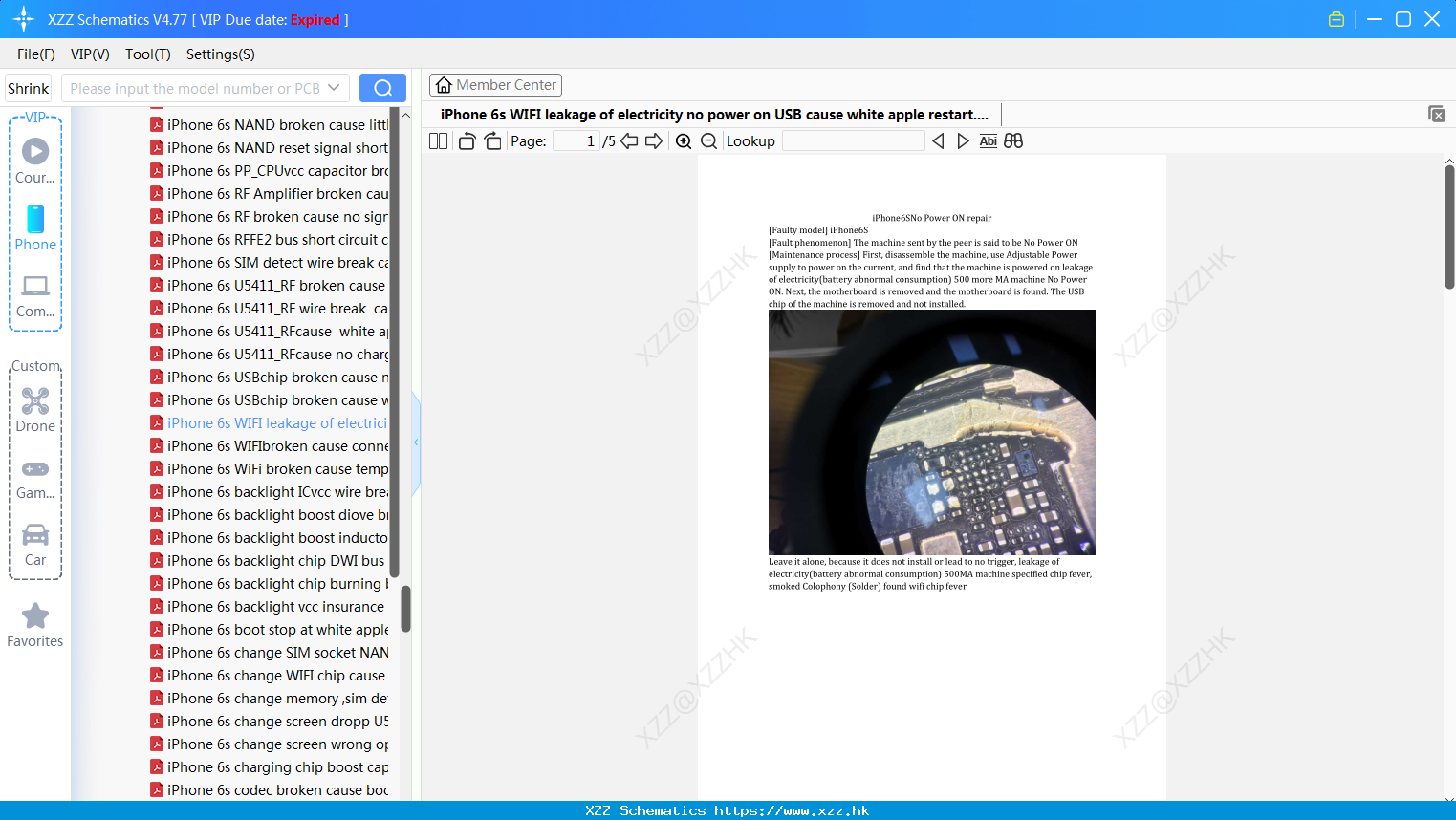Open the Tool(T) menu
Viewport: 1456px width, 820px height.
tap(148, 54)
